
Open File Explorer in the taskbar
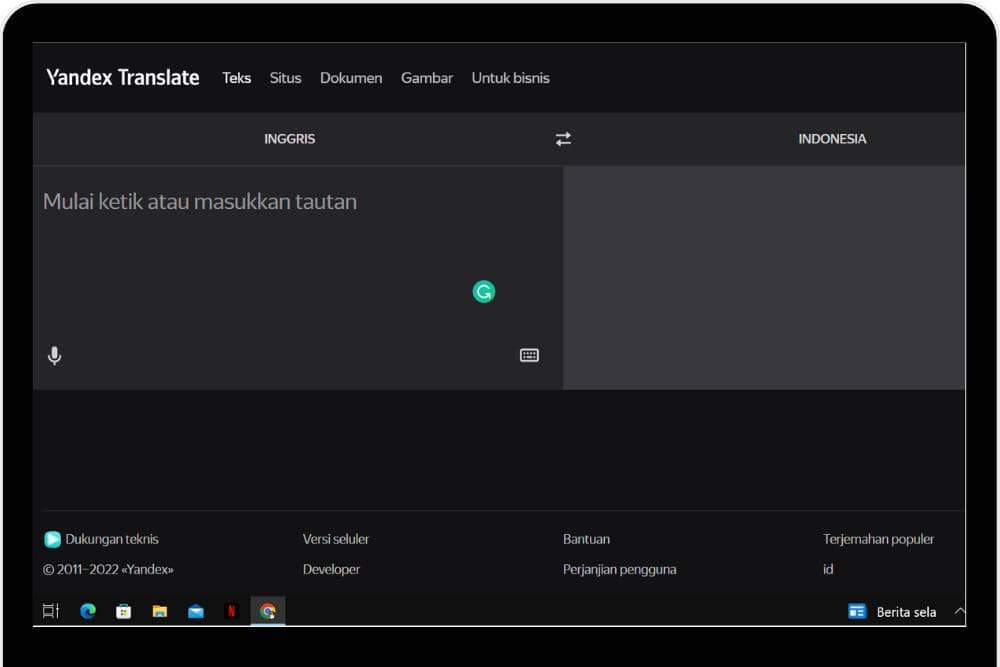(x=160, y=611)
